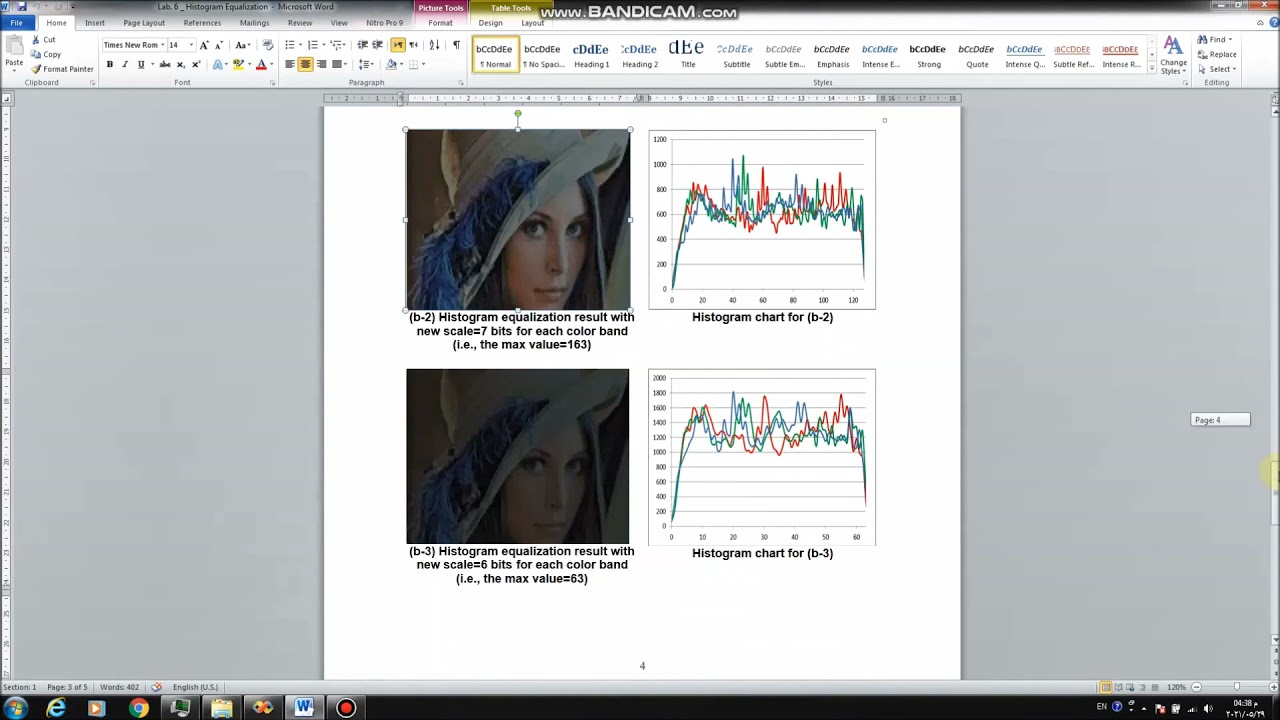Paste clipboard contents
Viewport: 1280px width, 720px height.
14,52
